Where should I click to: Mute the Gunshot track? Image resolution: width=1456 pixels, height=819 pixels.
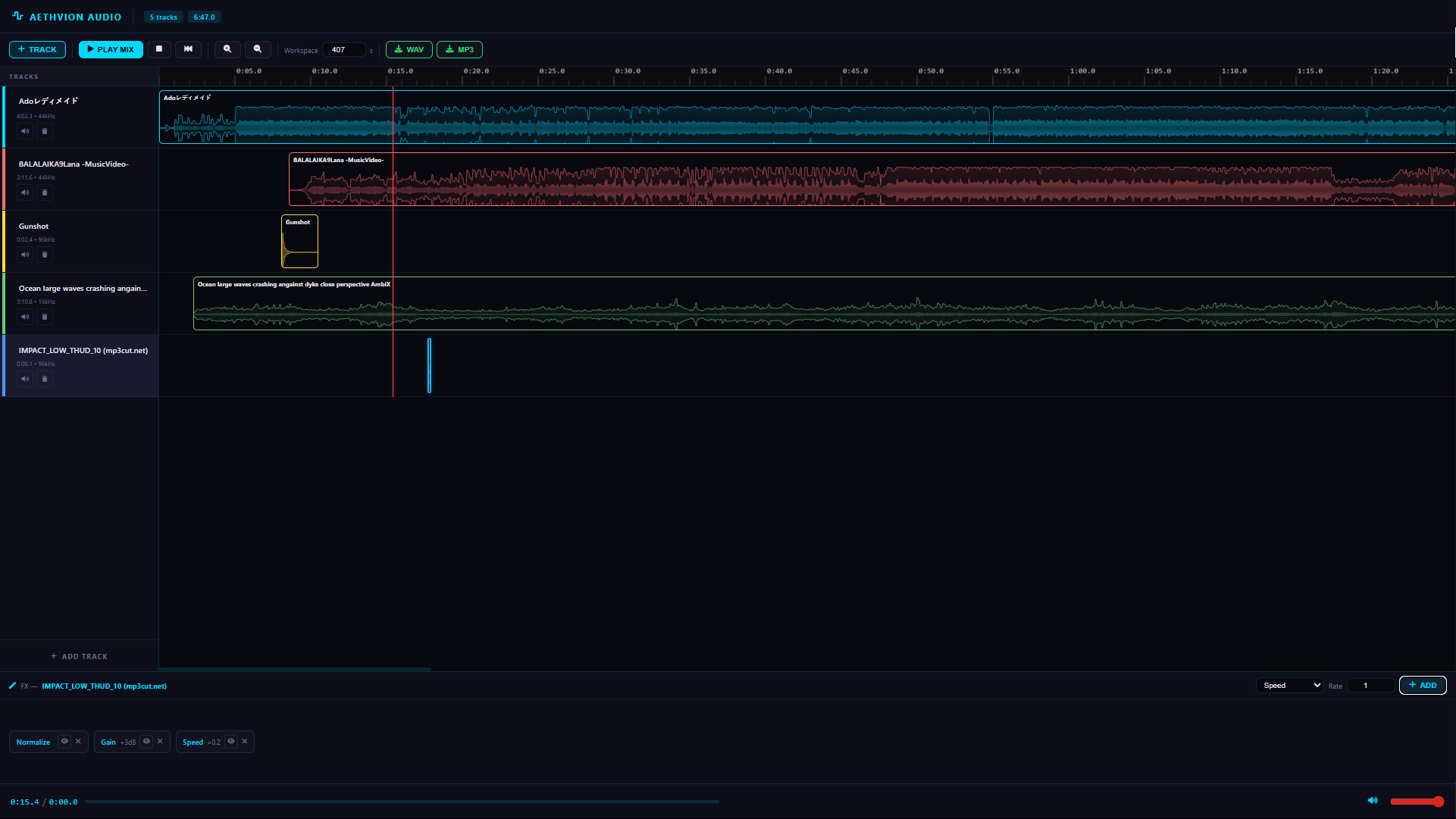click(25, 255)
